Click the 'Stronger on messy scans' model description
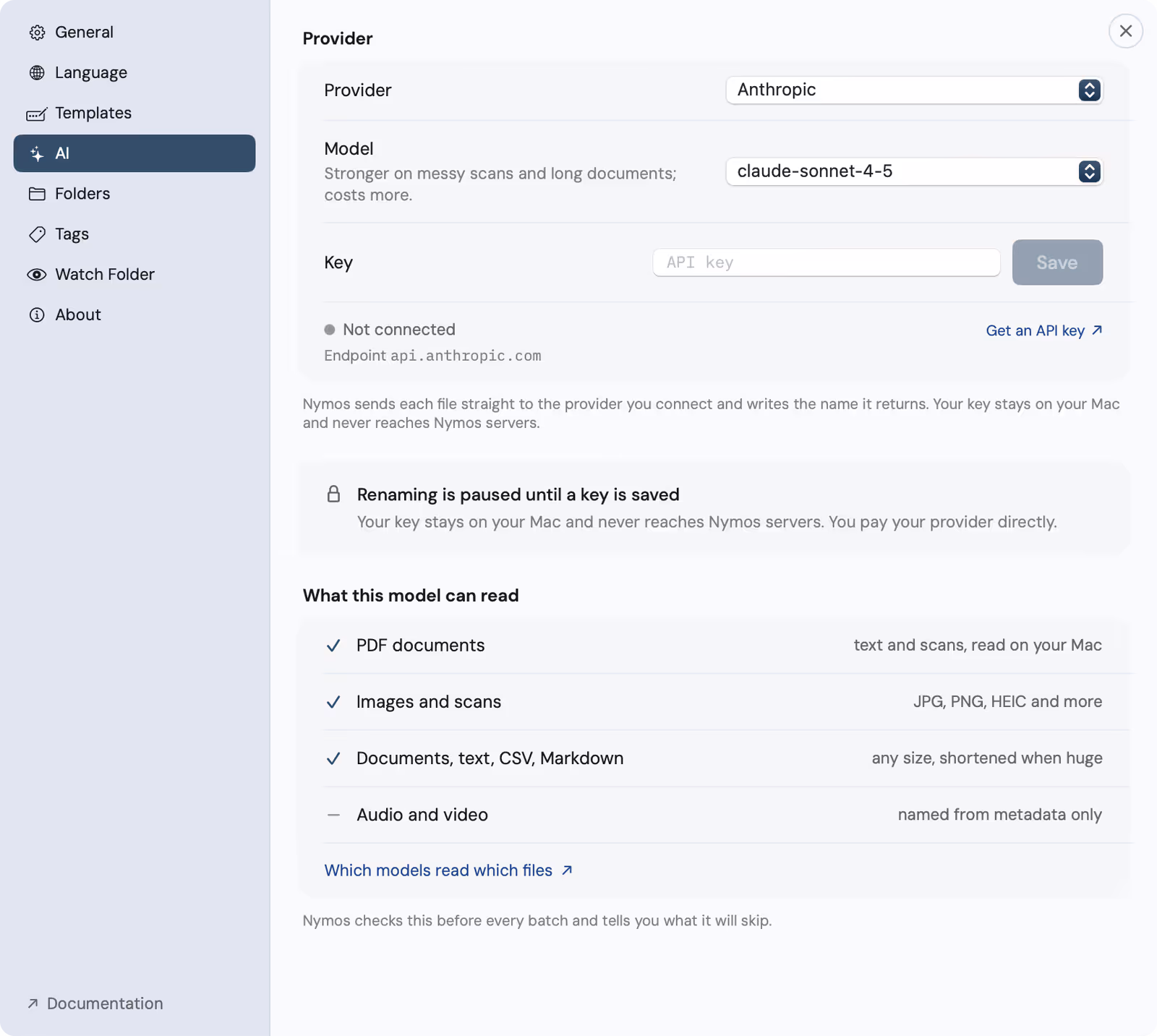 tap(500, 184)
